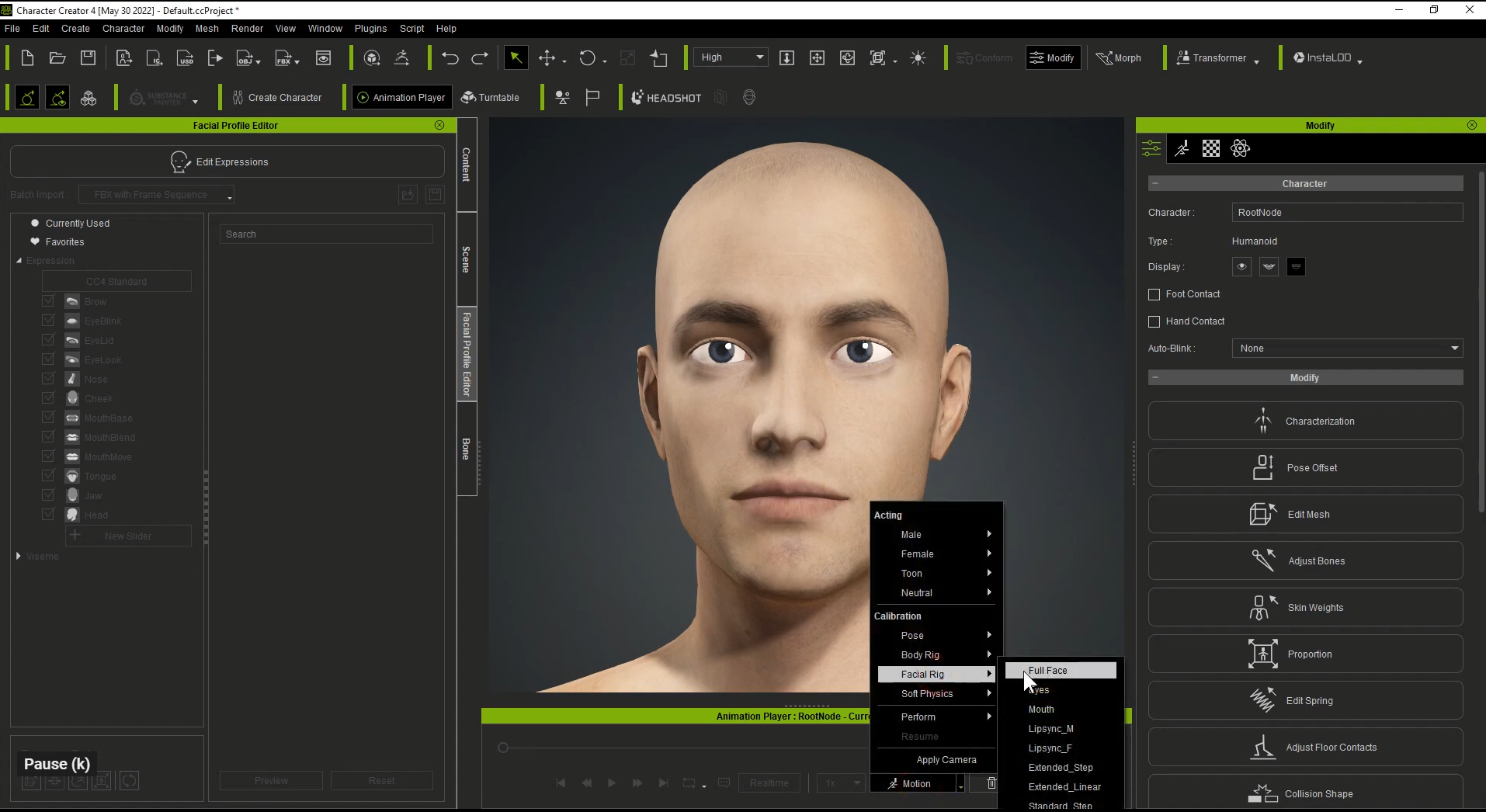The height and width of the screenshot is (812, 1486).
Task: Open a project file icon
Action: (57, 58)
